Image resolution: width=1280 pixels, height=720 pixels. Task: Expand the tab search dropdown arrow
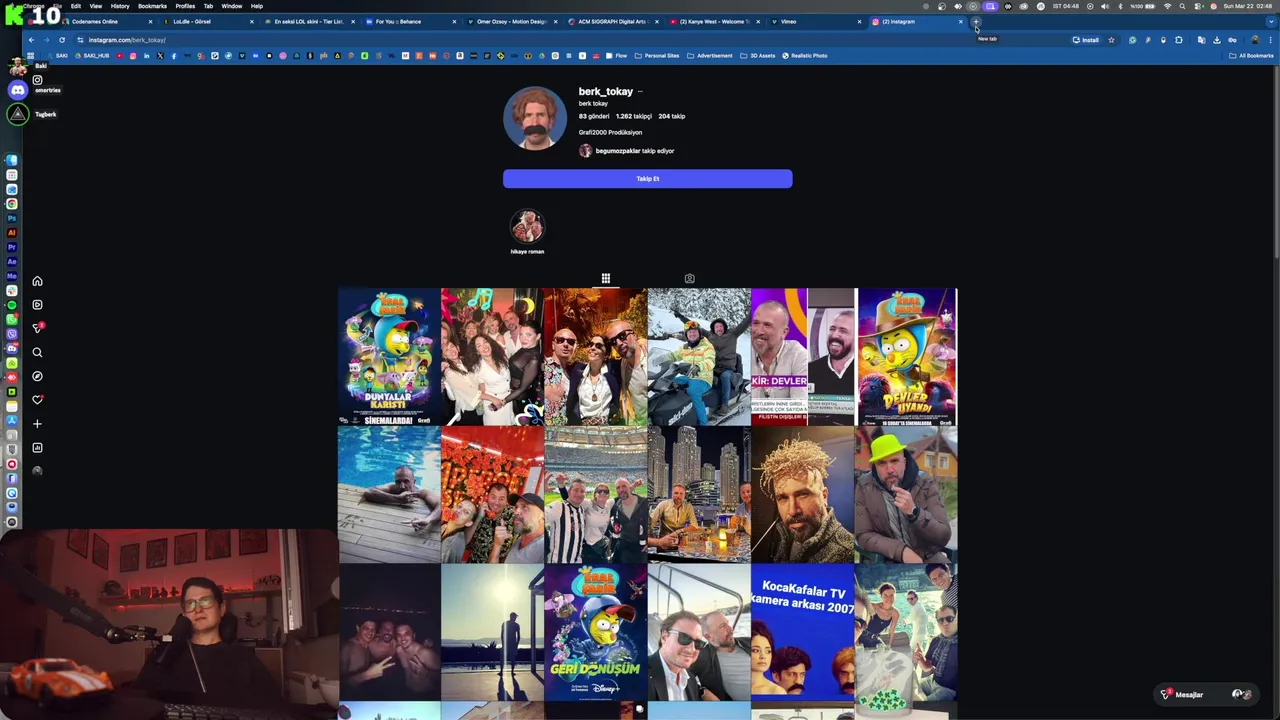click(1271, 21)
